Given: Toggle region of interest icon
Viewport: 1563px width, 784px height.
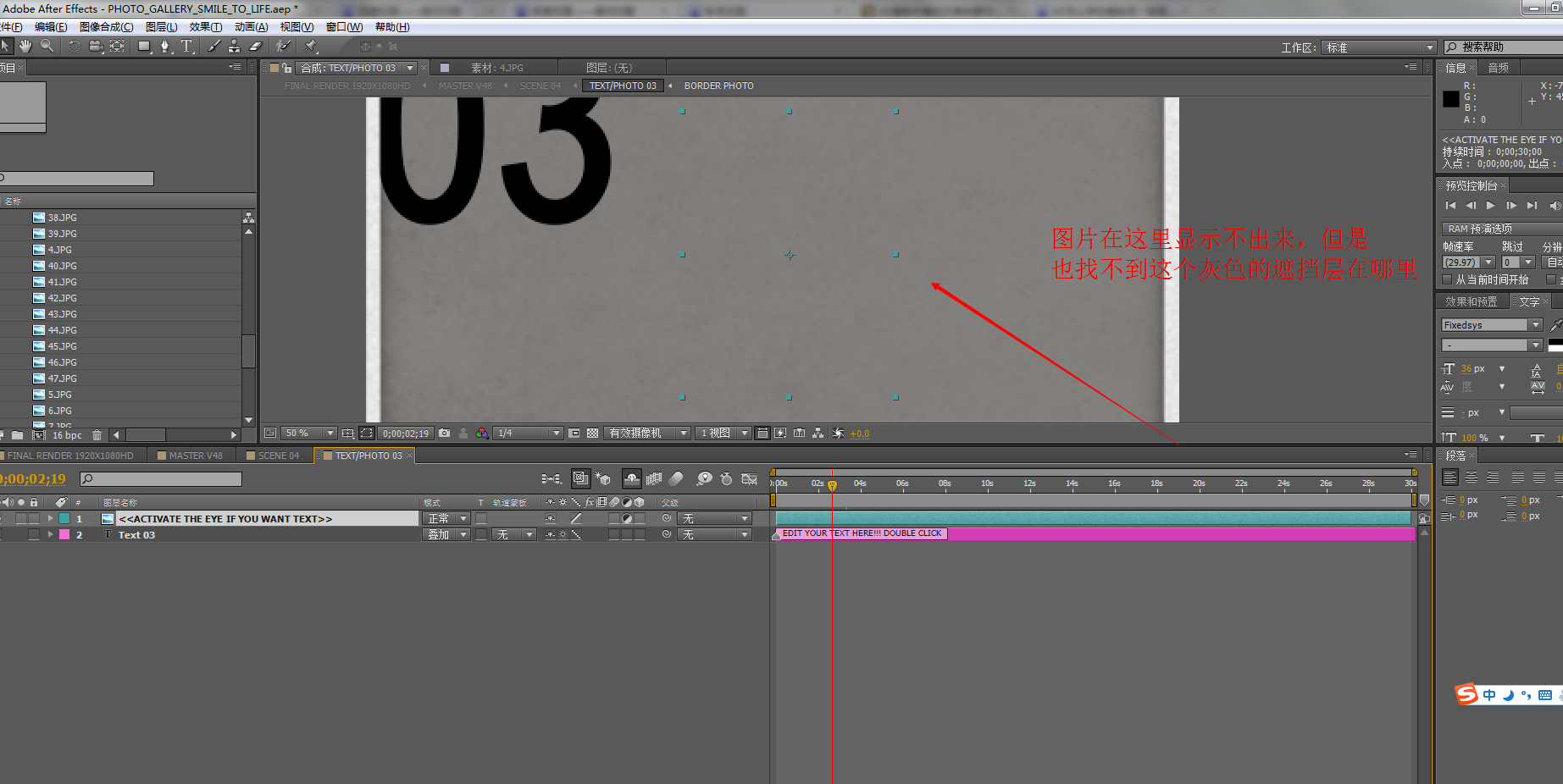Looking at the screenshot, I should [574, 433].
